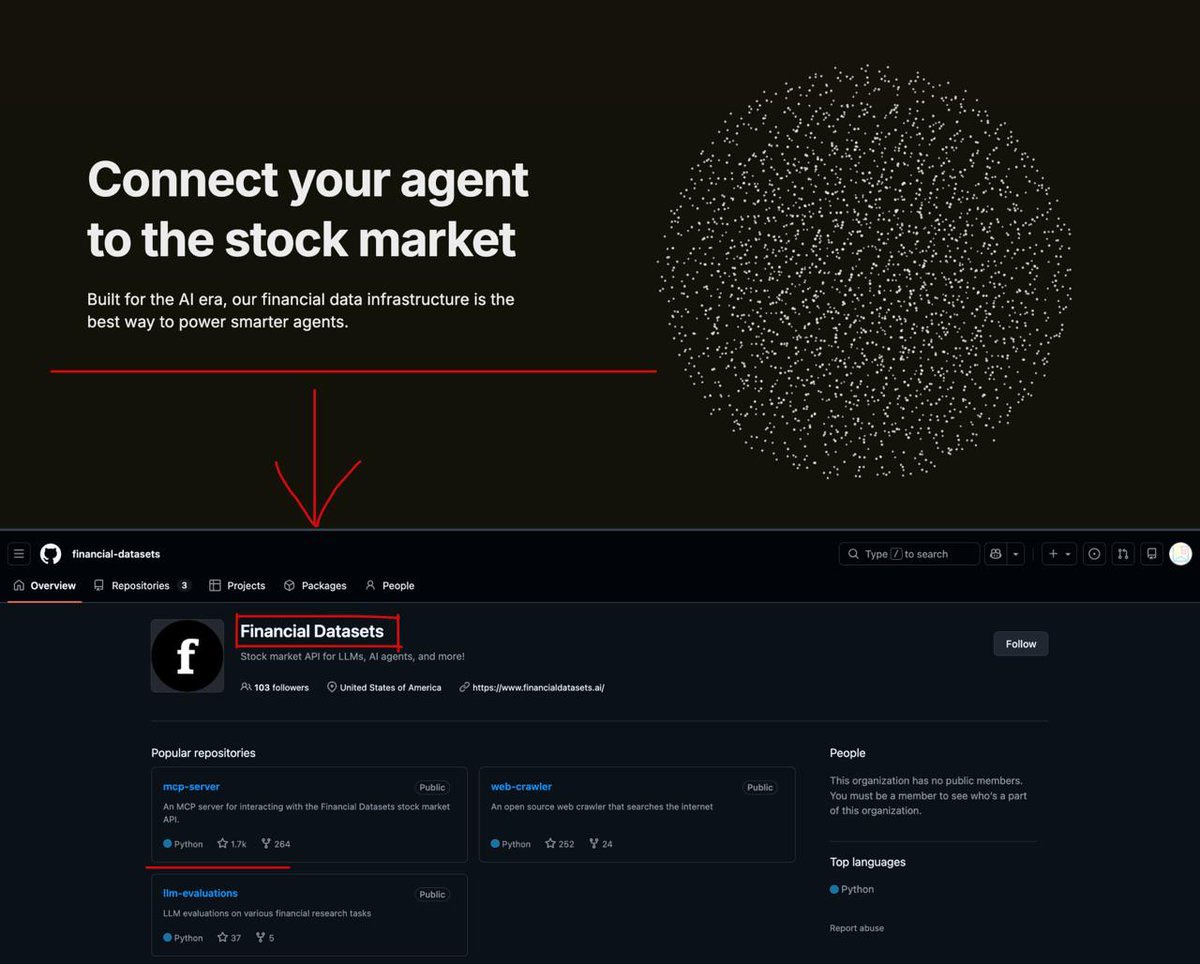Open the People tab
1200x964 pixels.
[x=389, y=586]
